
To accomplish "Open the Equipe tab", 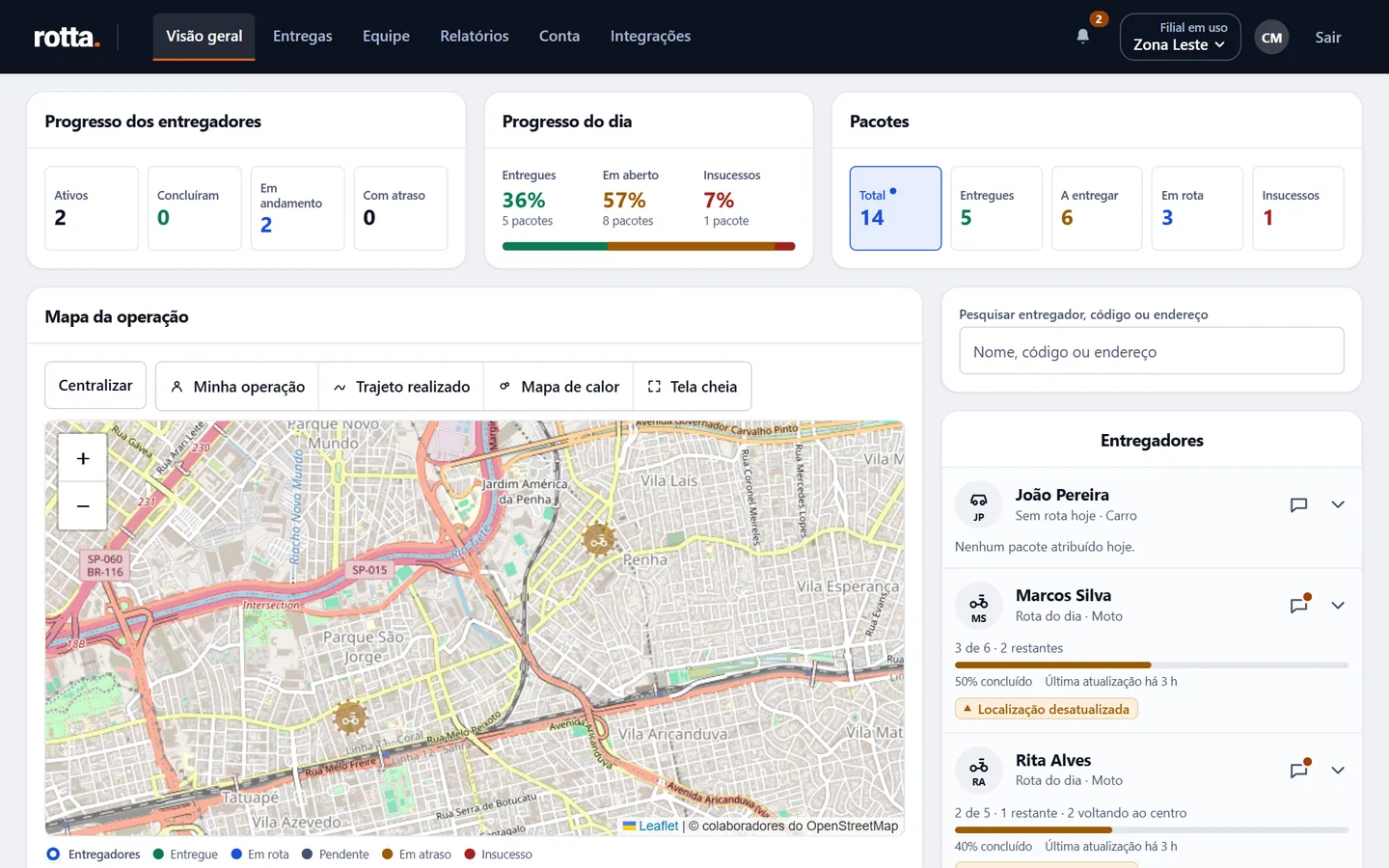I will coord(386,37).
